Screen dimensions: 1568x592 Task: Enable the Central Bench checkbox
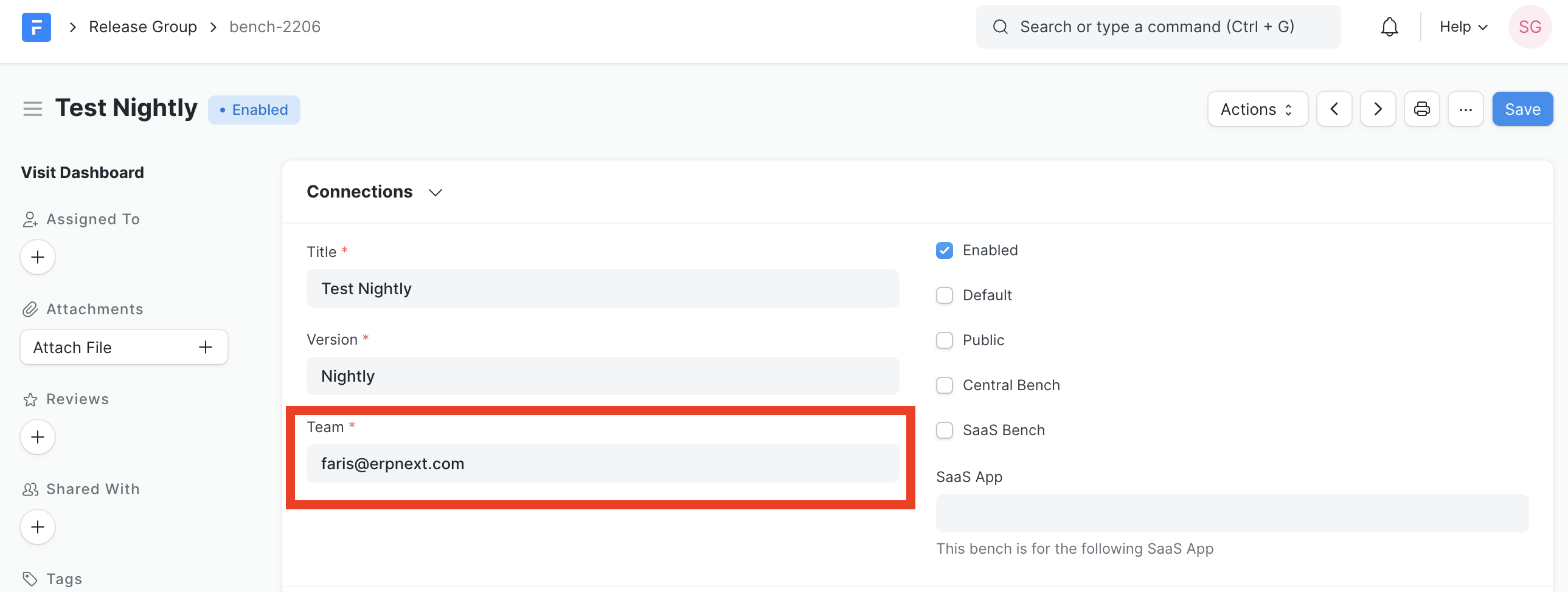point(944,386)
